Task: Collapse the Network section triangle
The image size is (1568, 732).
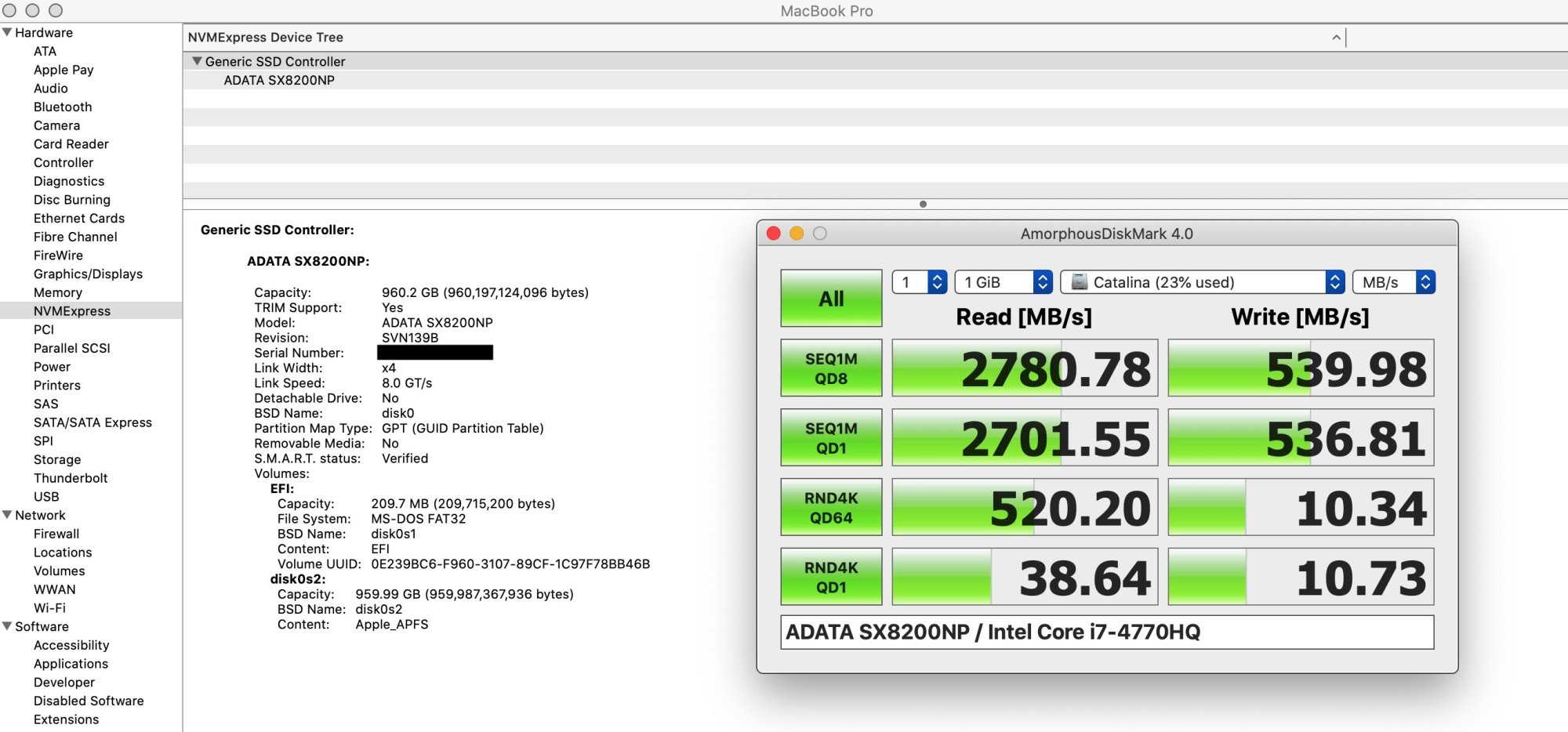Action: 7,515
